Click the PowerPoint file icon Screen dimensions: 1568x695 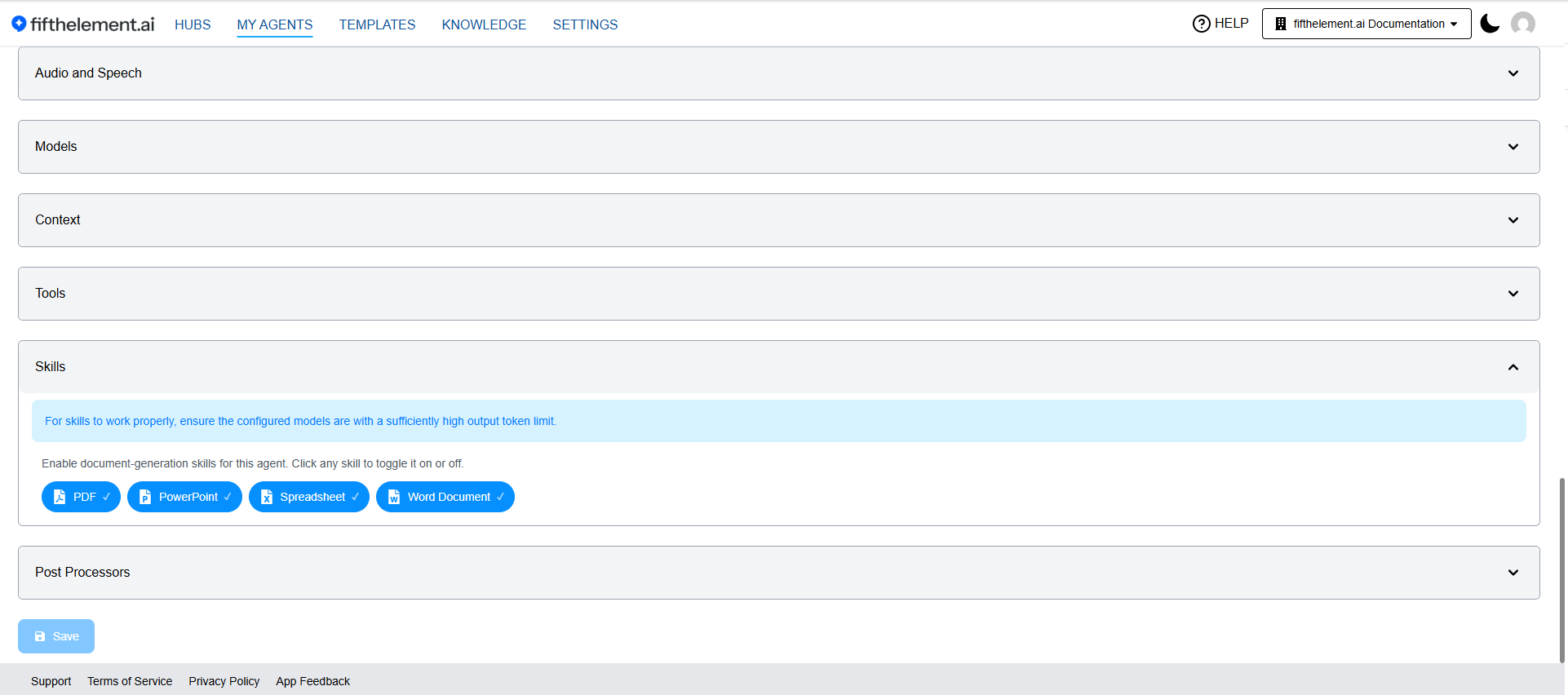[x=145, y=497]
